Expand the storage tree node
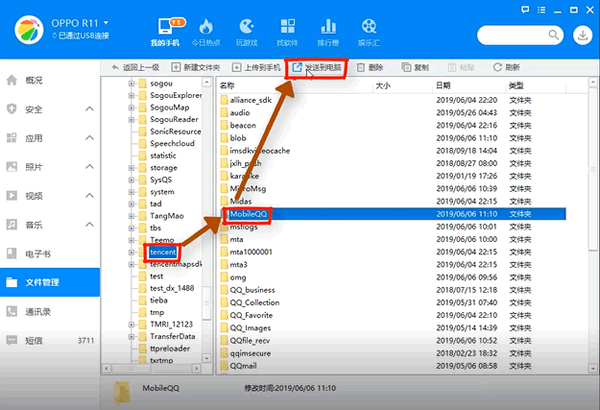600x410 pixels. pos(131,168)
